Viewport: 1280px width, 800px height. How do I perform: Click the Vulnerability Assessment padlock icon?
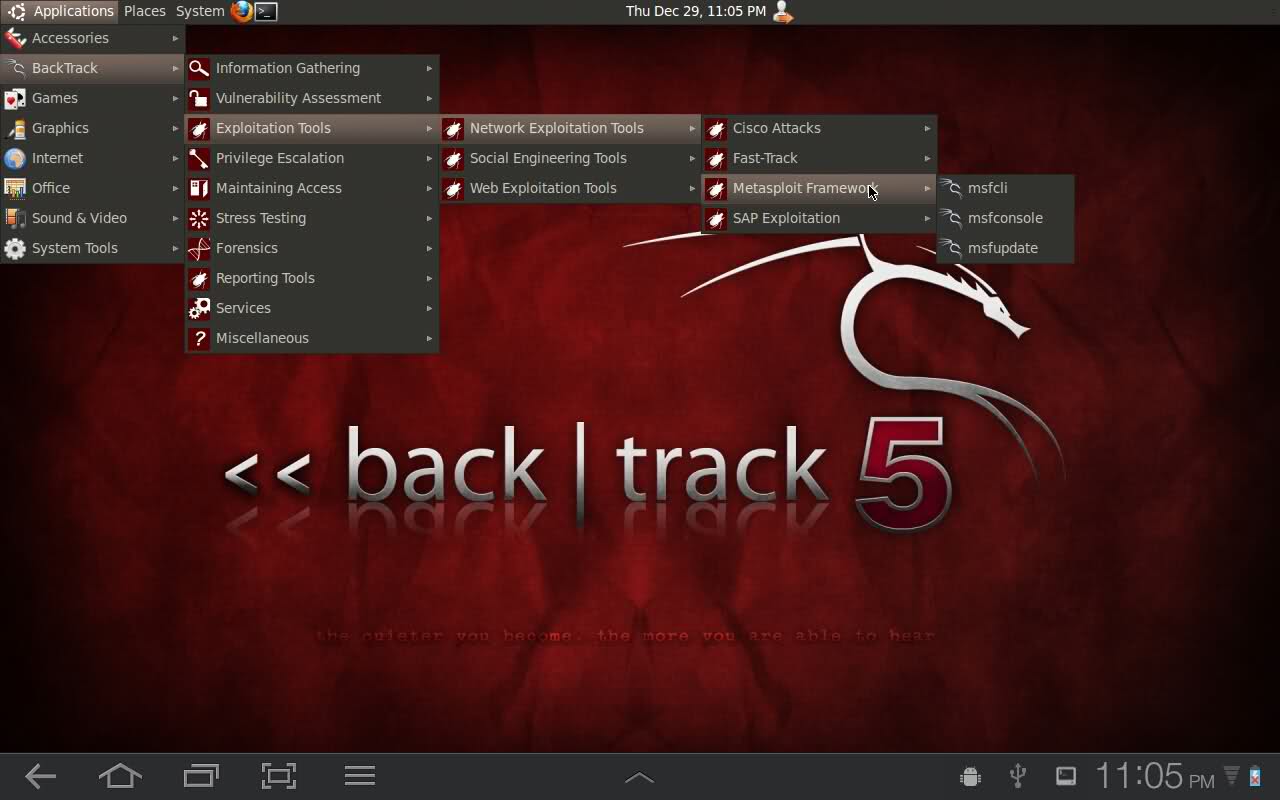(199, 98)
